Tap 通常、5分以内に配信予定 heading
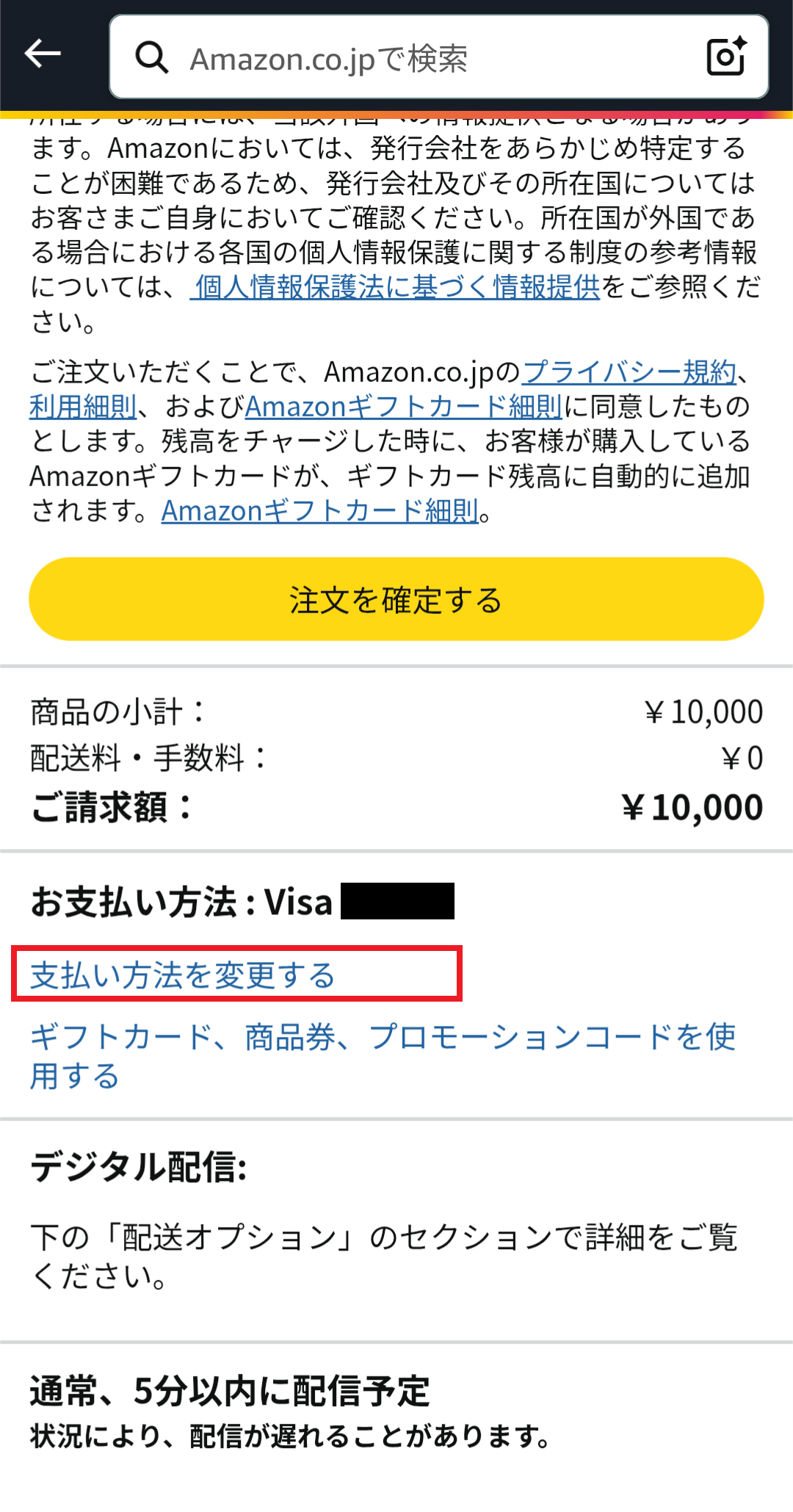The width and height of the screenshot is (793, 1512). [230, 1391]
